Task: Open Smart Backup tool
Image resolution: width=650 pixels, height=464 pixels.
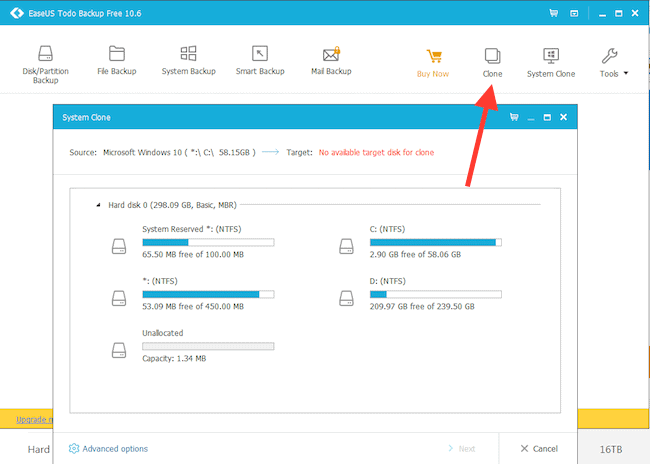Action: click(x=260, y=61)
